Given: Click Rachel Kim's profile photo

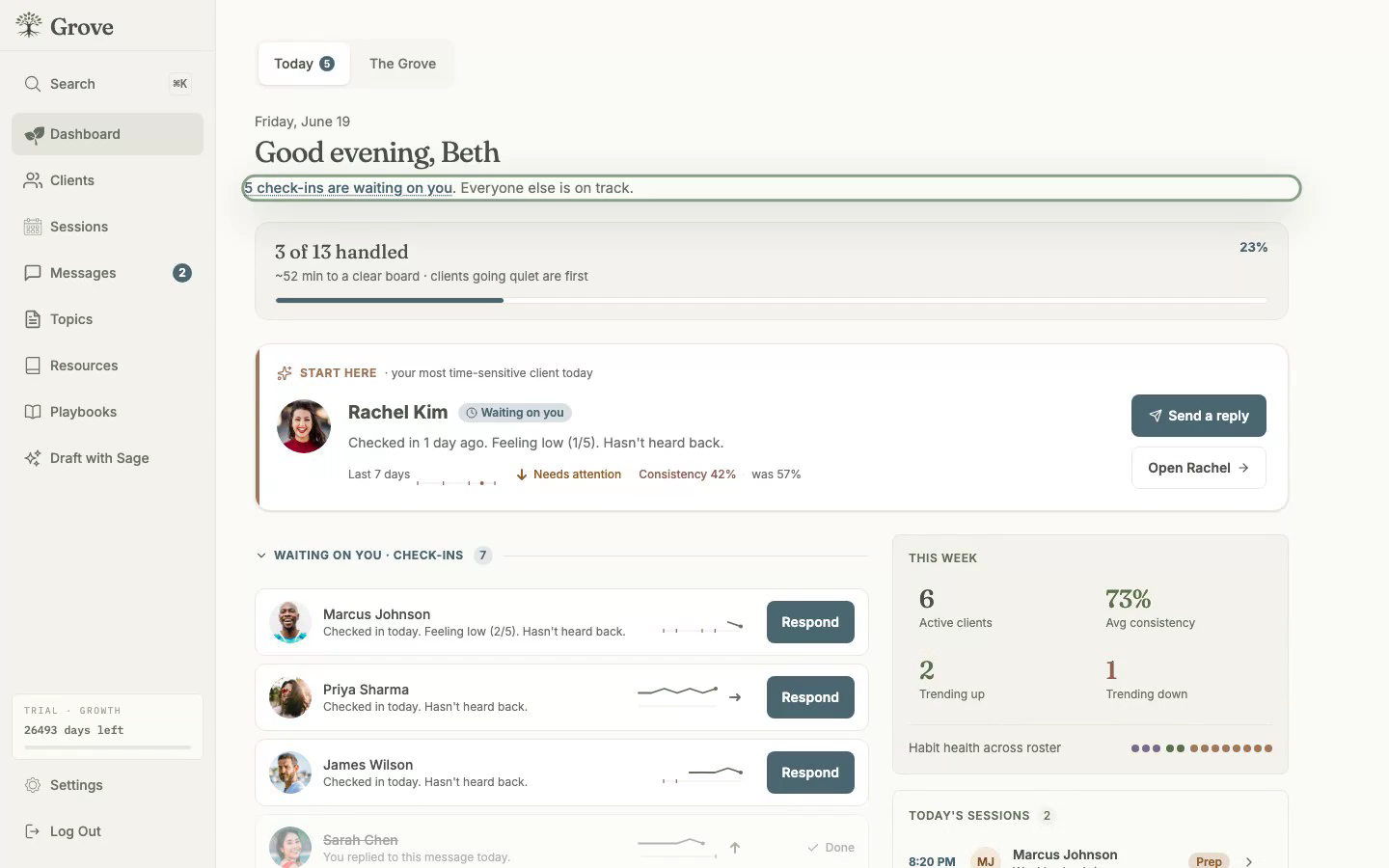Looking at the screenshot, I should 304,426.
